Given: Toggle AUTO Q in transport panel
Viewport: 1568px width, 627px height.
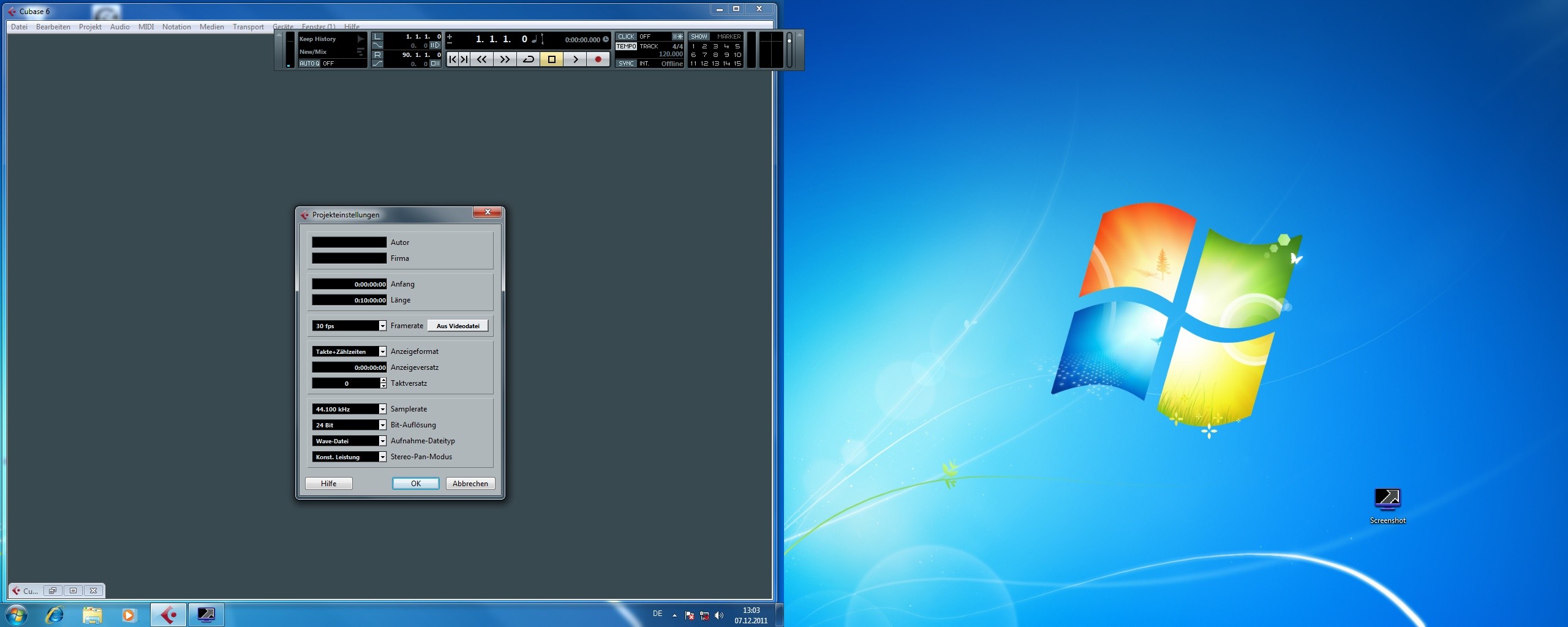Looking at the screenshot, I should point(309,64).
